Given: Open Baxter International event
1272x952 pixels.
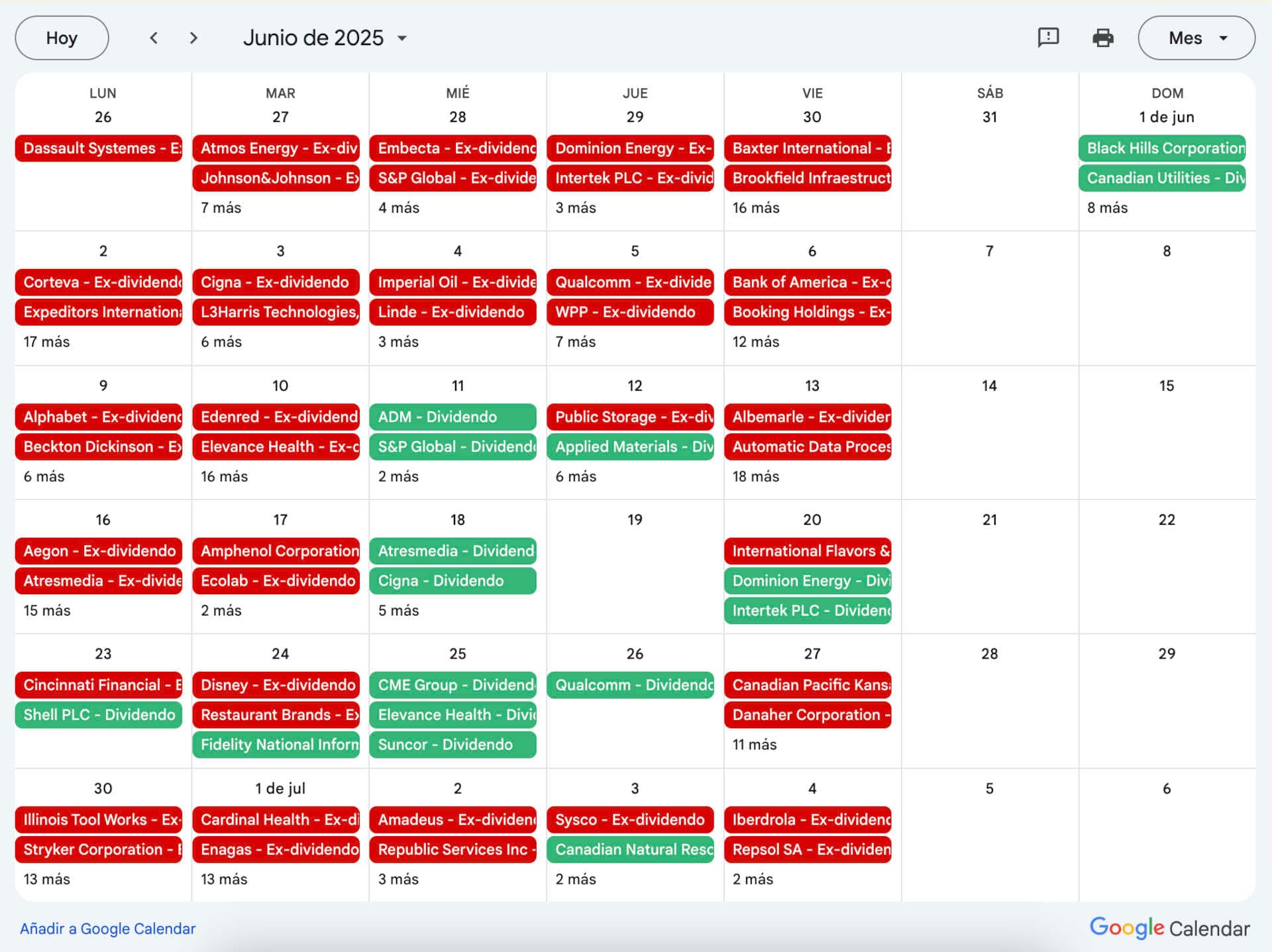Looking at the screenshot, I should pos(808,148).
